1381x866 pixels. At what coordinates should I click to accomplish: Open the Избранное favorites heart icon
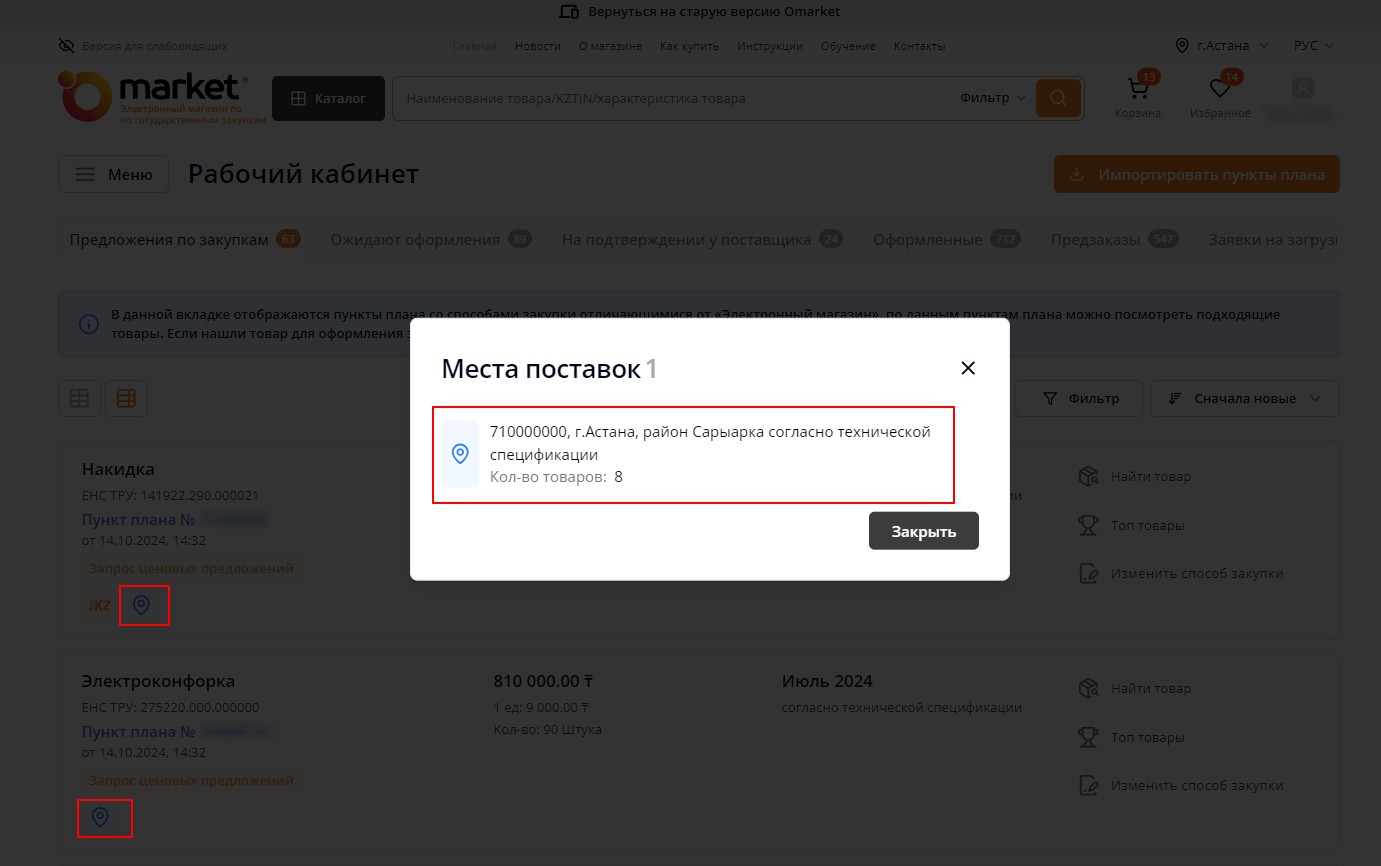1220,91
